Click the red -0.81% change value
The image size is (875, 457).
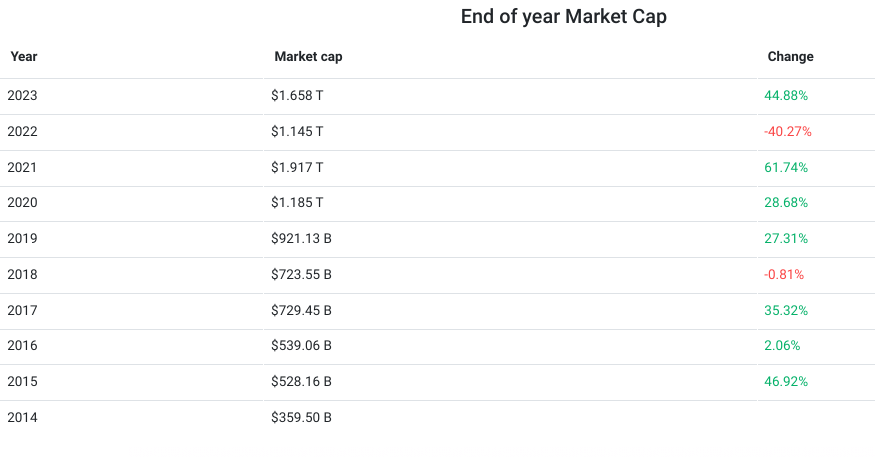(x=784, y=274)
